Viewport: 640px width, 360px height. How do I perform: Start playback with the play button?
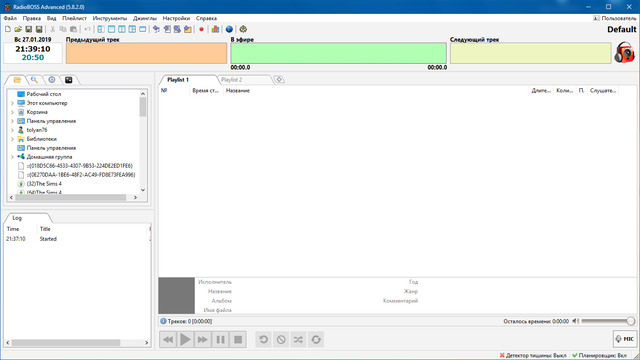tap(185, 340)
